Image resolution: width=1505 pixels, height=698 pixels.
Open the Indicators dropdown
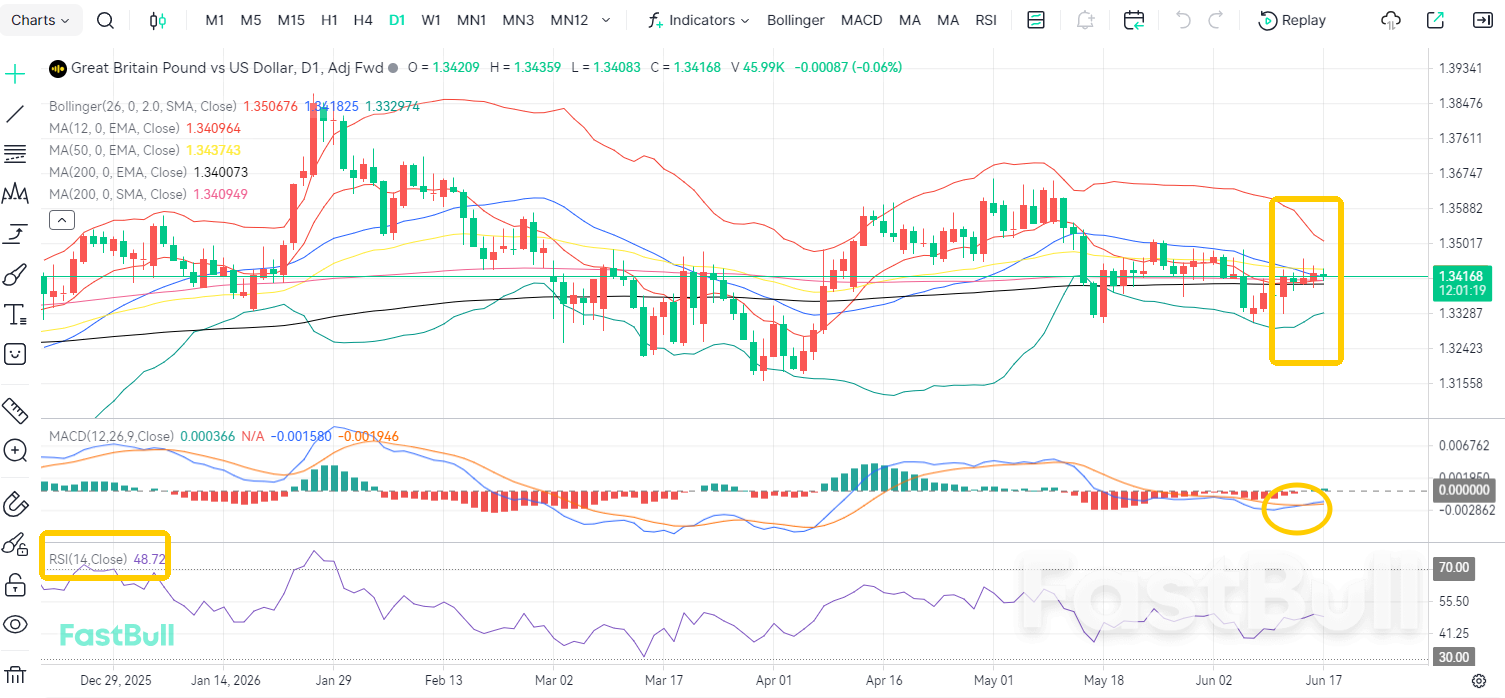pyautogui.click(x=698, y=20)
